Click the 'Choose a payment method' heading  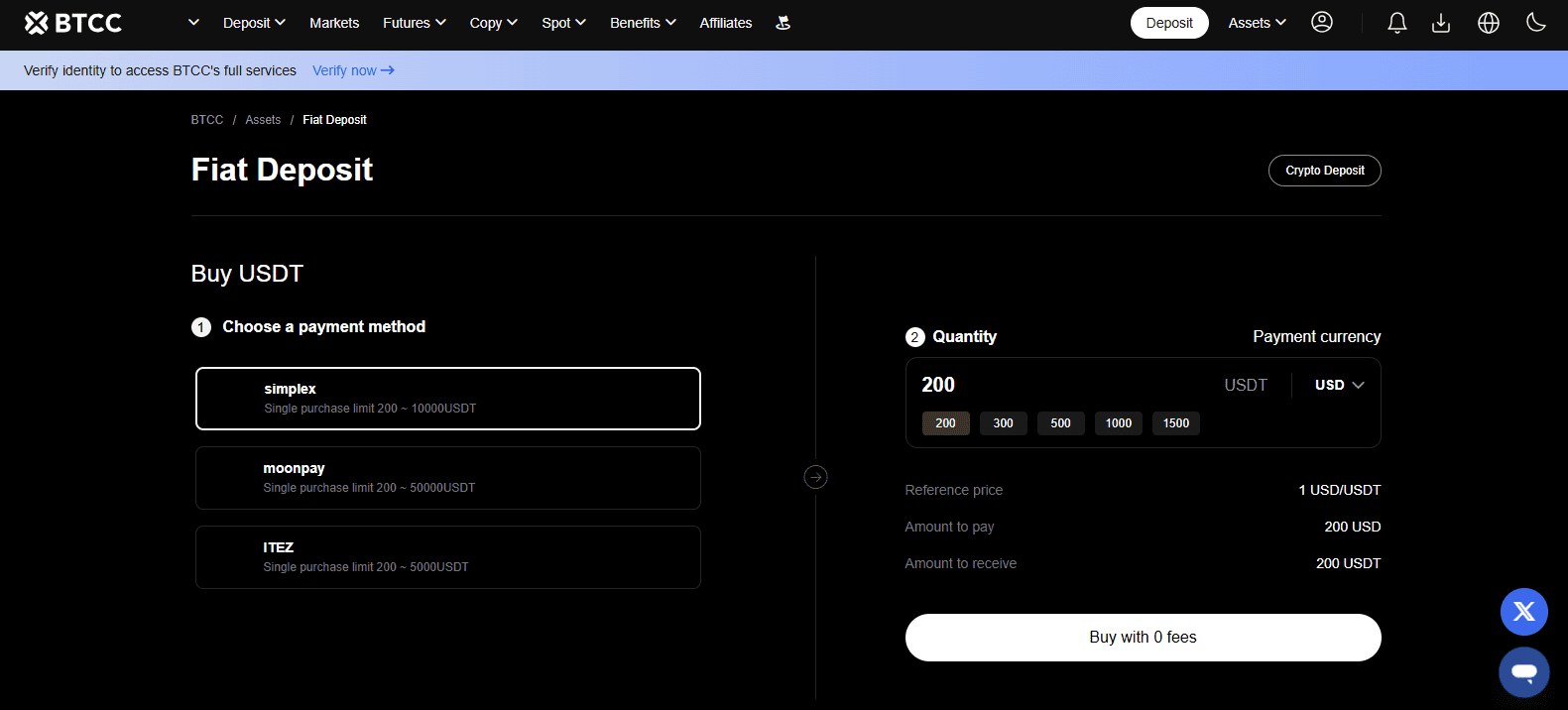pyautogui.click(x=324, y=327)
